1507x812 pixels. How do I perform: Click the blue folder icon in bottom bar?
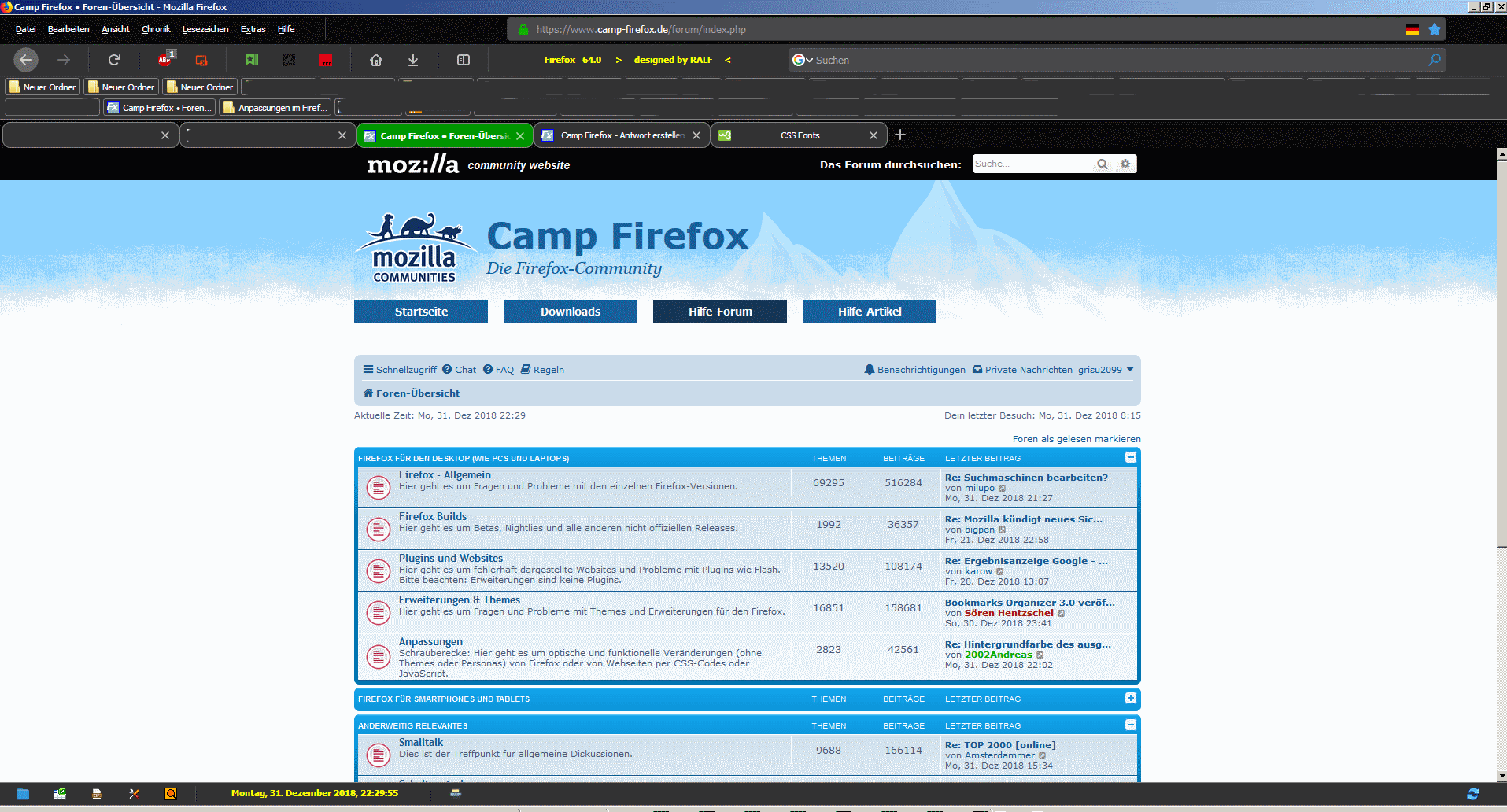[22, 794]
